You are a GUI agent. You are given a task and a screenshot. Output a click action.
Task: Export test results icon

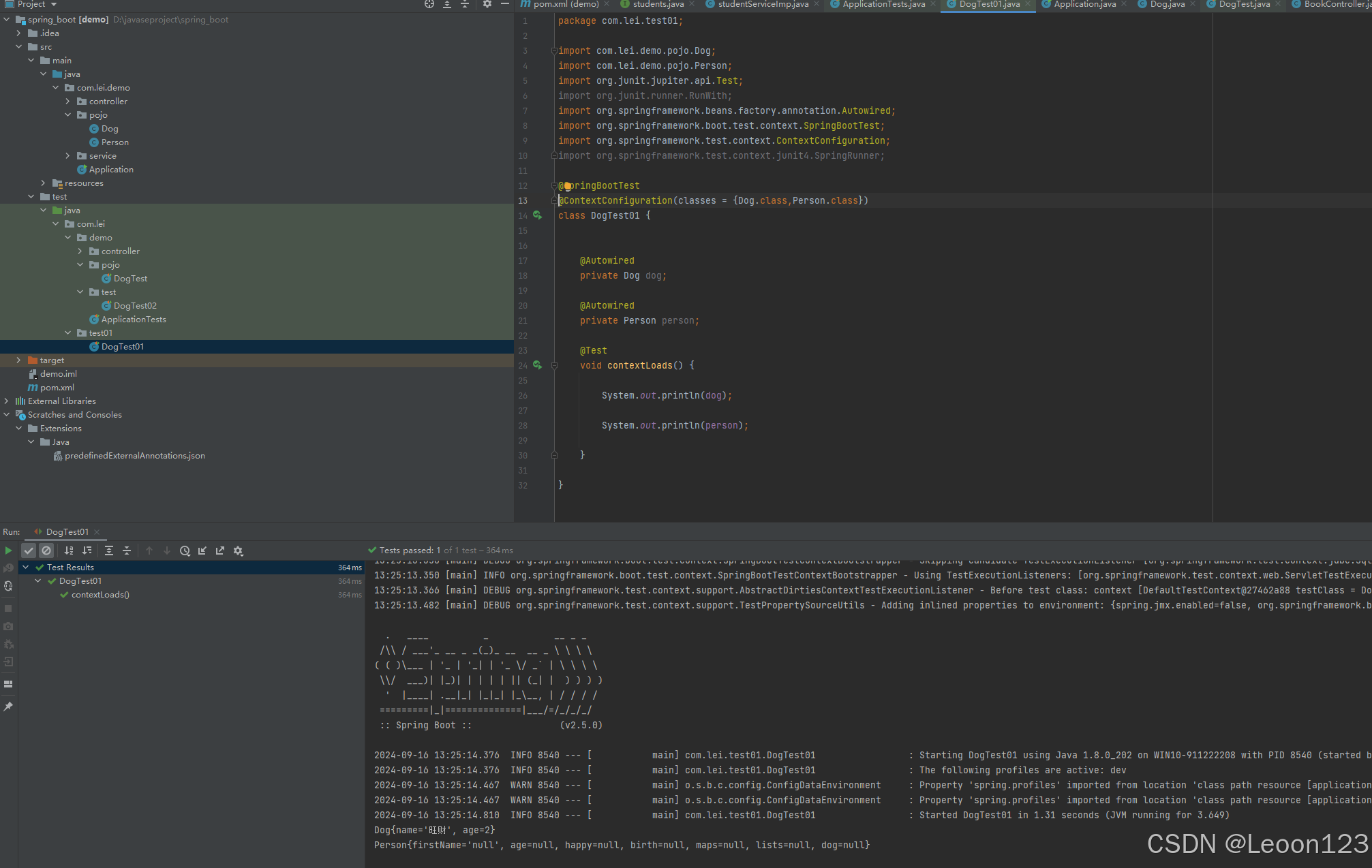coord(220,551)
